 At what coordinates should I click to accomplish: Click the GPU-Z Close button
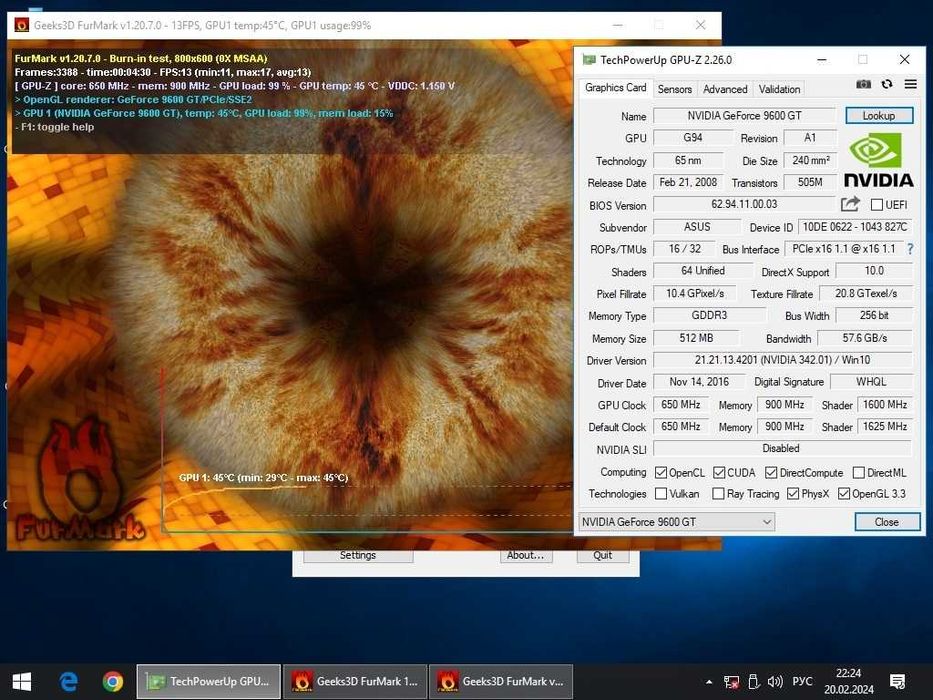[x=887, y=522]
